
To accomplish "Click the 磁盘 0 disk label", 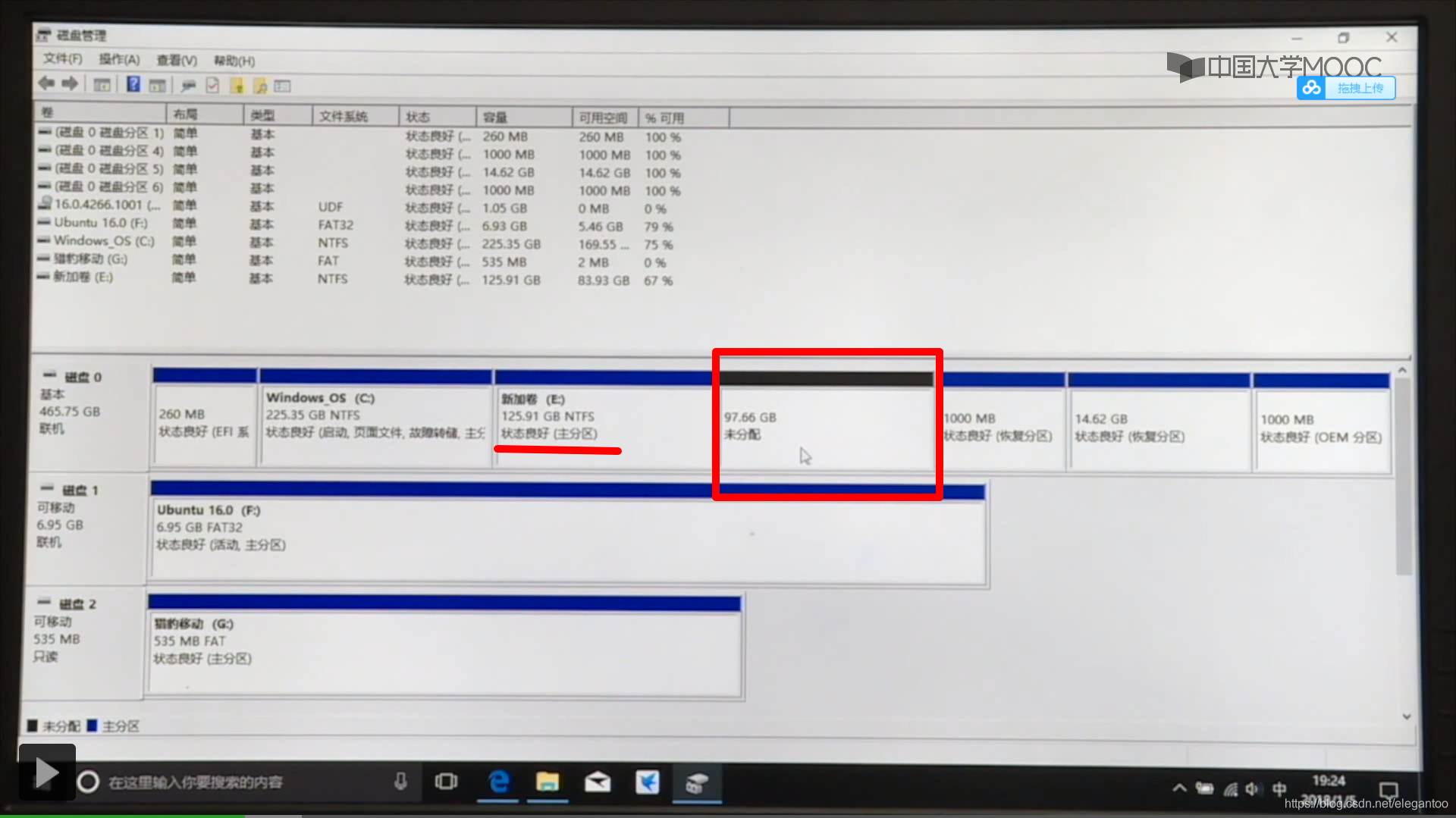I will click(x=83, y=377).
